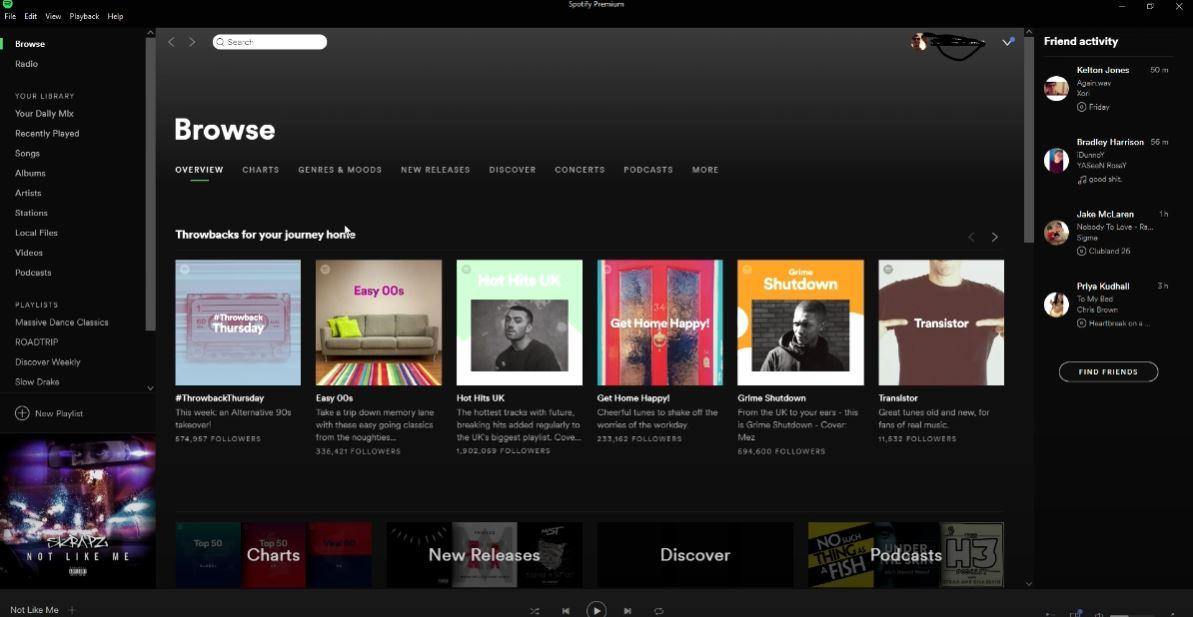1193x617 pixels.
Task: Open the Easy 00s playlist cover
Action: point(379,323)
